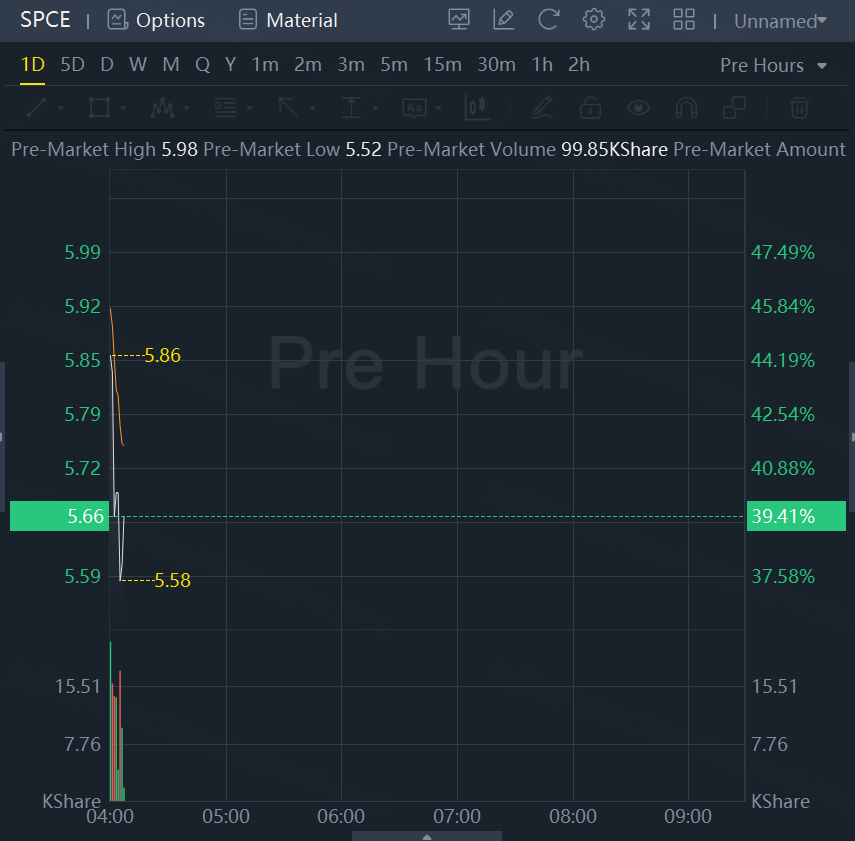The width and height of the screenshot is (855, 841).
Task: Click the 06:00 time axis label
Action: tap(341, 816)
